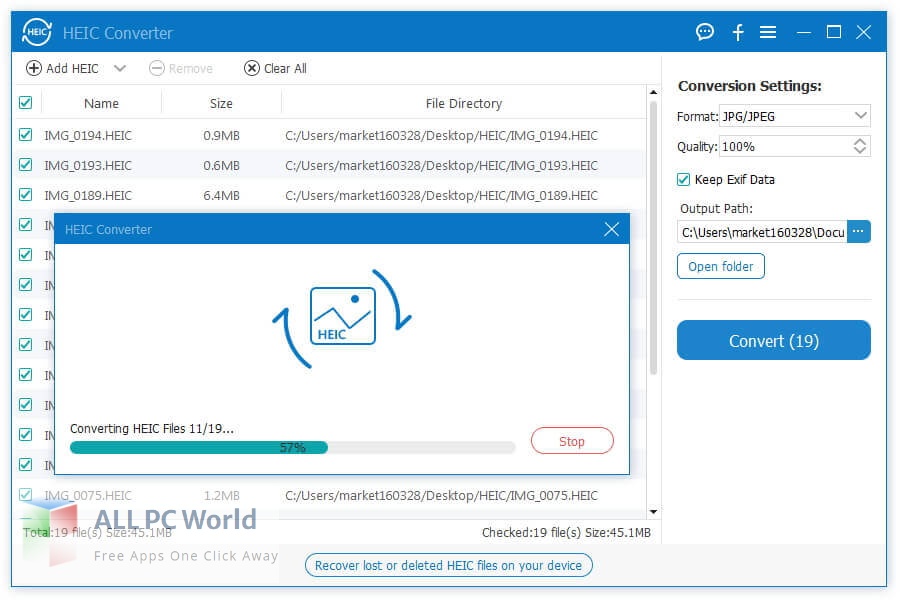Stop the HEIC file conversion
Image resolution: width=900 pixels, height=600 pixels.
pos(572,441)
